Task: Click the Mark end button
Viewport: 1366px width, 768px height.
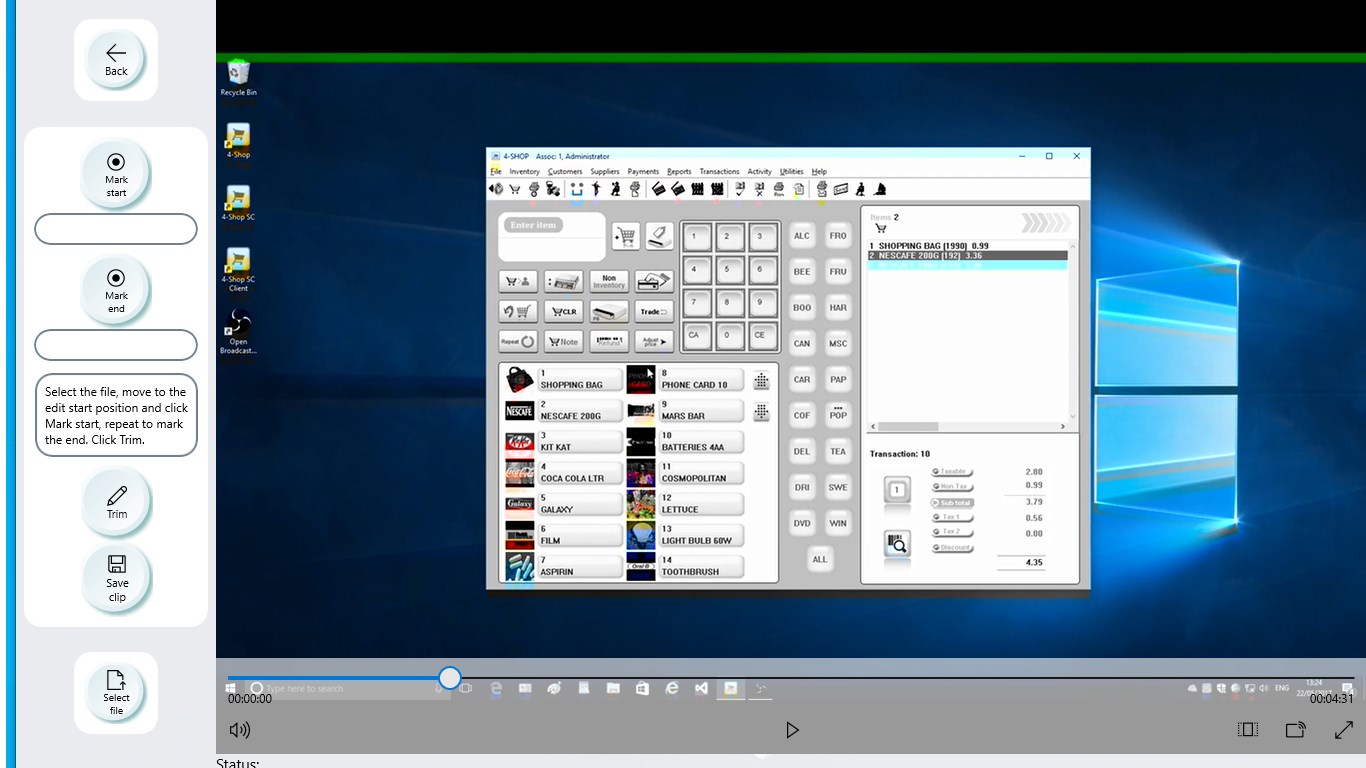Action: coord(116,290)
